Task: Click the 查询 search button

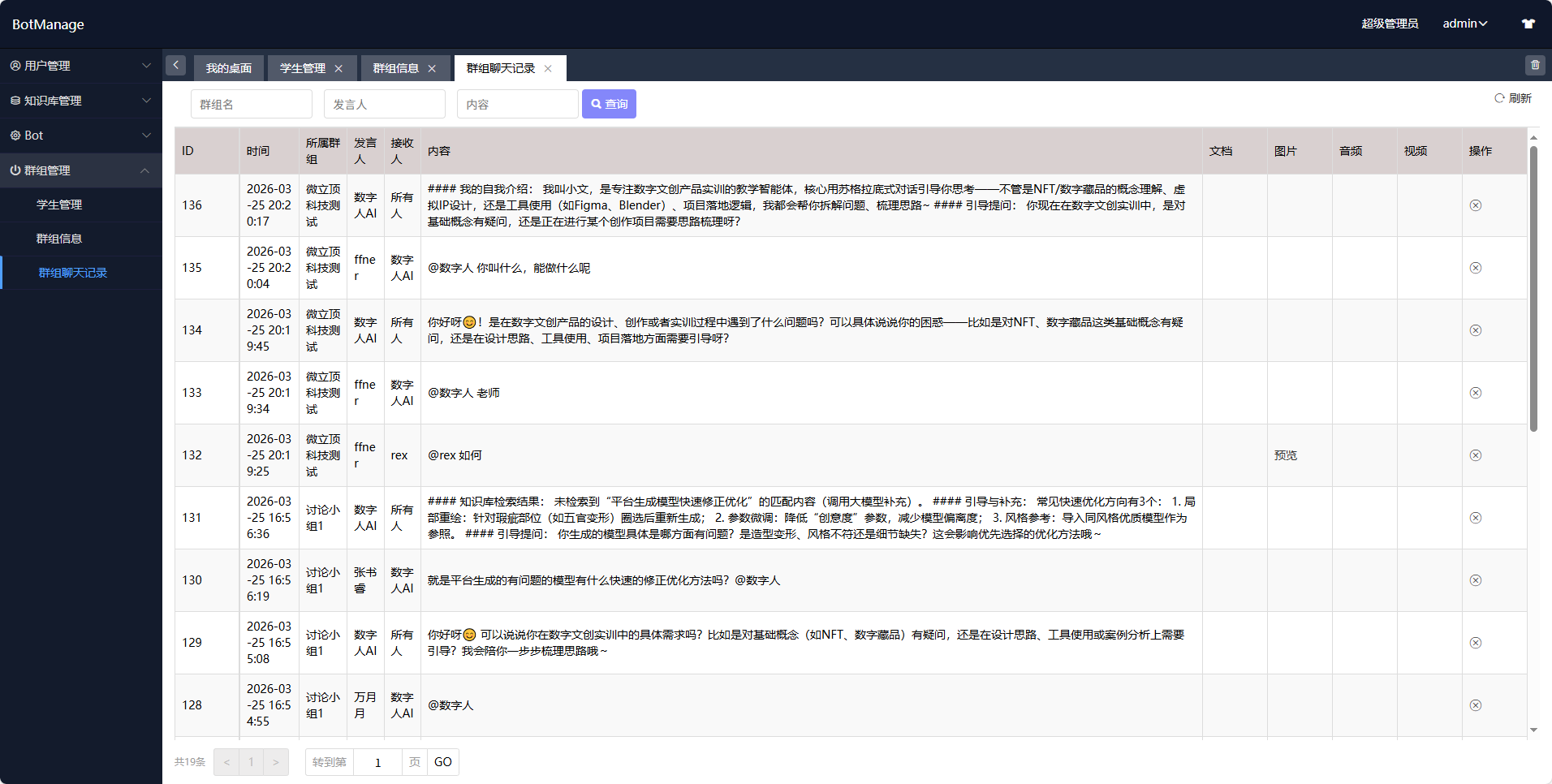Action: [609, 104]
